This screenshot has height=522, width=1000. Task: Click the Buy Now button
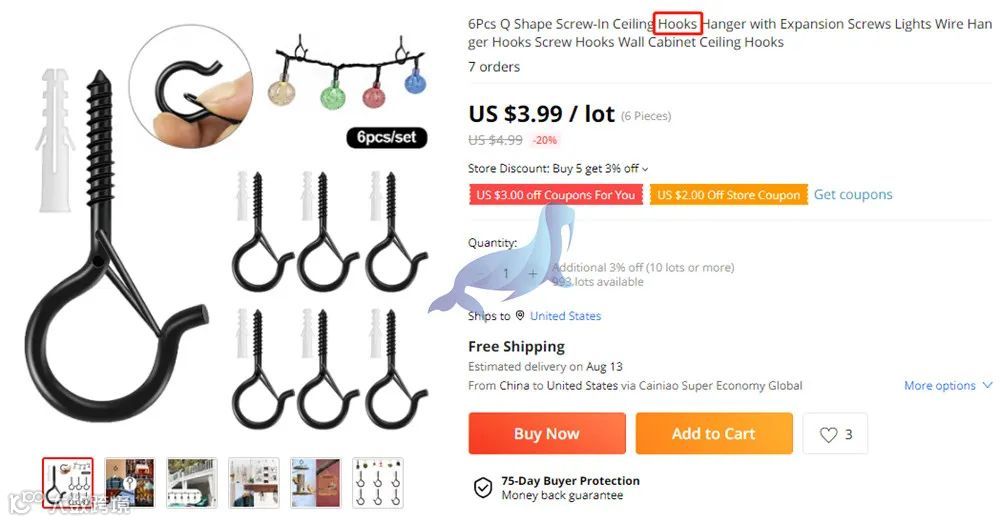click(547, 433)
